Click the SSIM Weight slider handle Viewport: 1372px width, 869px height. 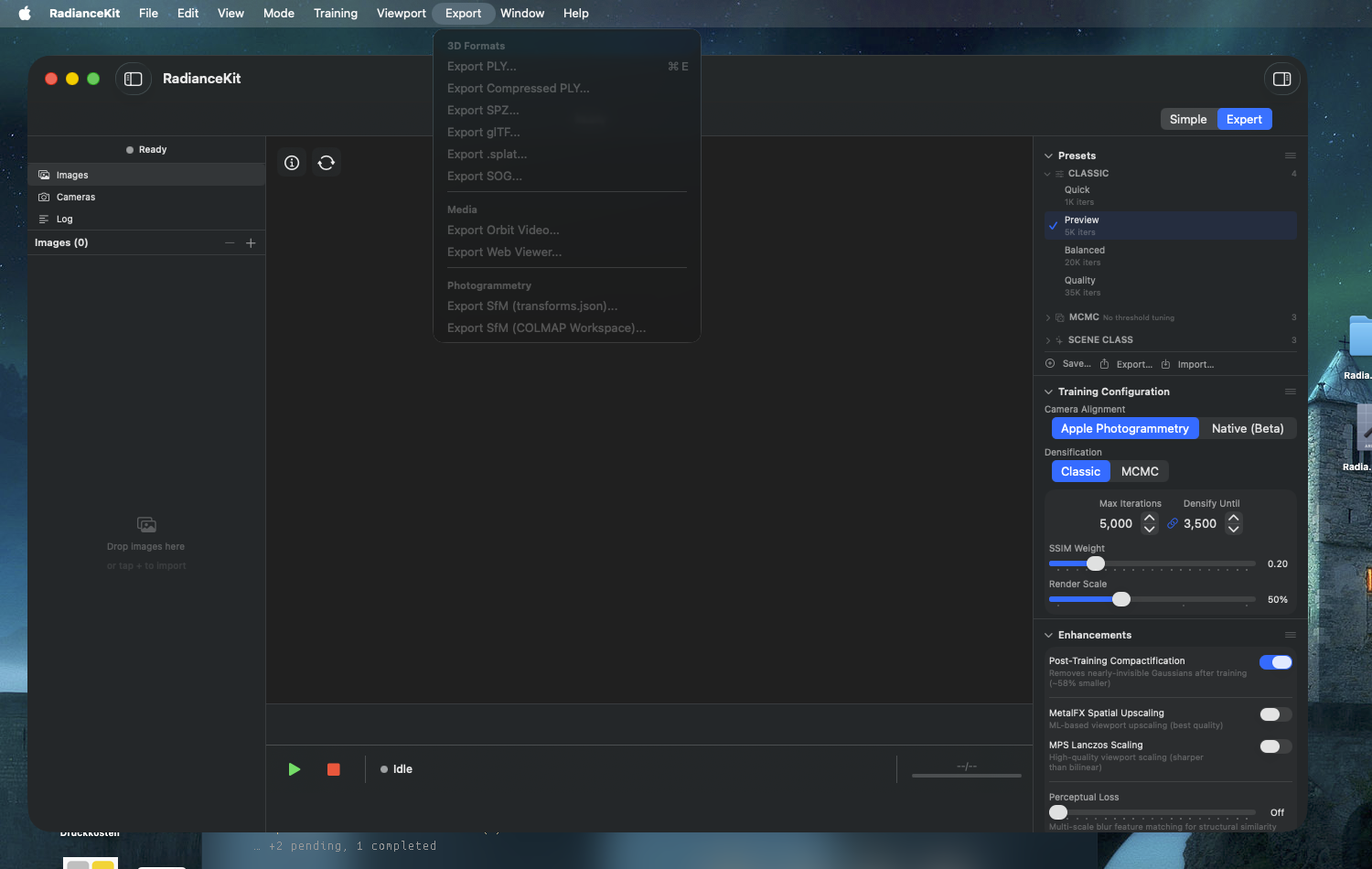[x=1096, y=563]
